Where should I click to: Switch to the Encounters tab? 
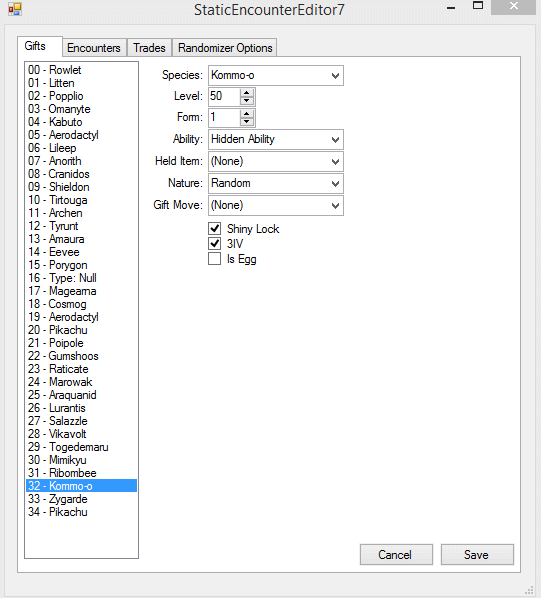(94, 48)
